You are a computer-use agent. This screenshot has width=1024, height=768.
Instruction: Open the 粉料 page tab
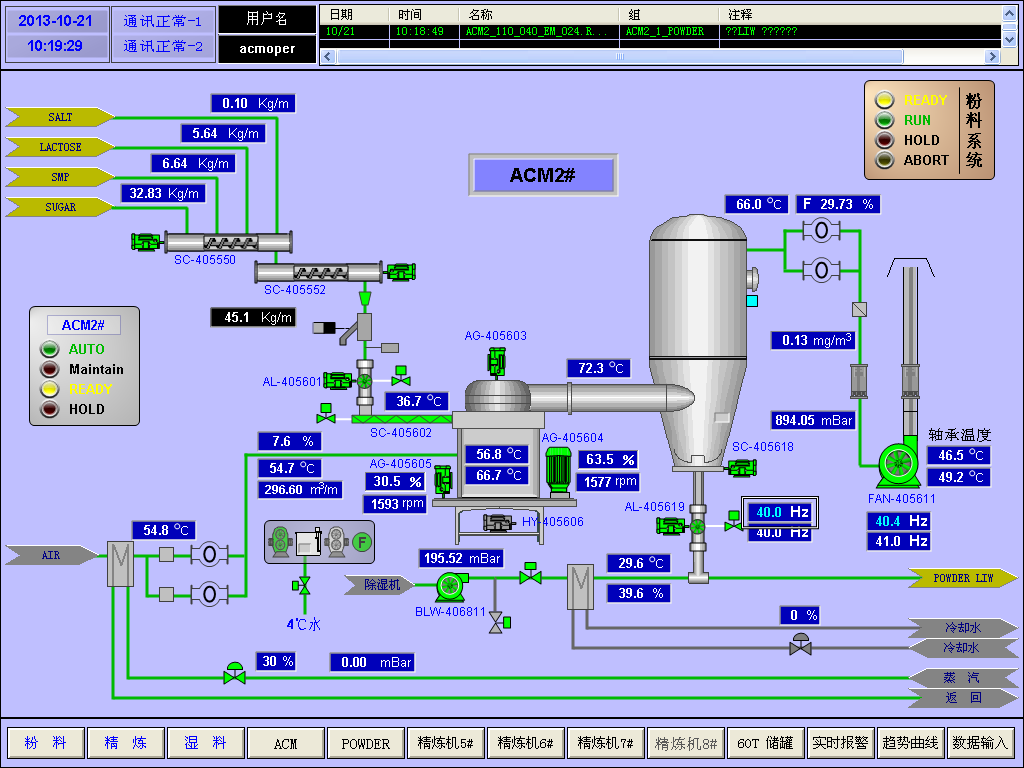[x=46, y=743]
